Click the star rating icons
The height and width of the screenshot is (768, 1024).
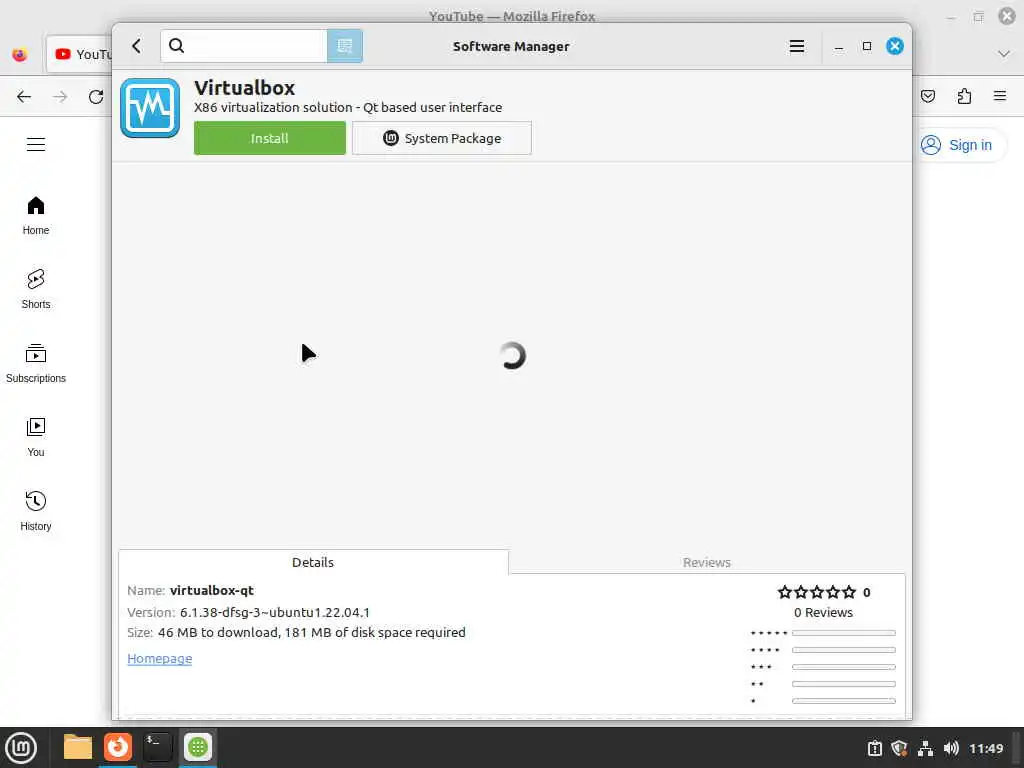tap(816, 592)
